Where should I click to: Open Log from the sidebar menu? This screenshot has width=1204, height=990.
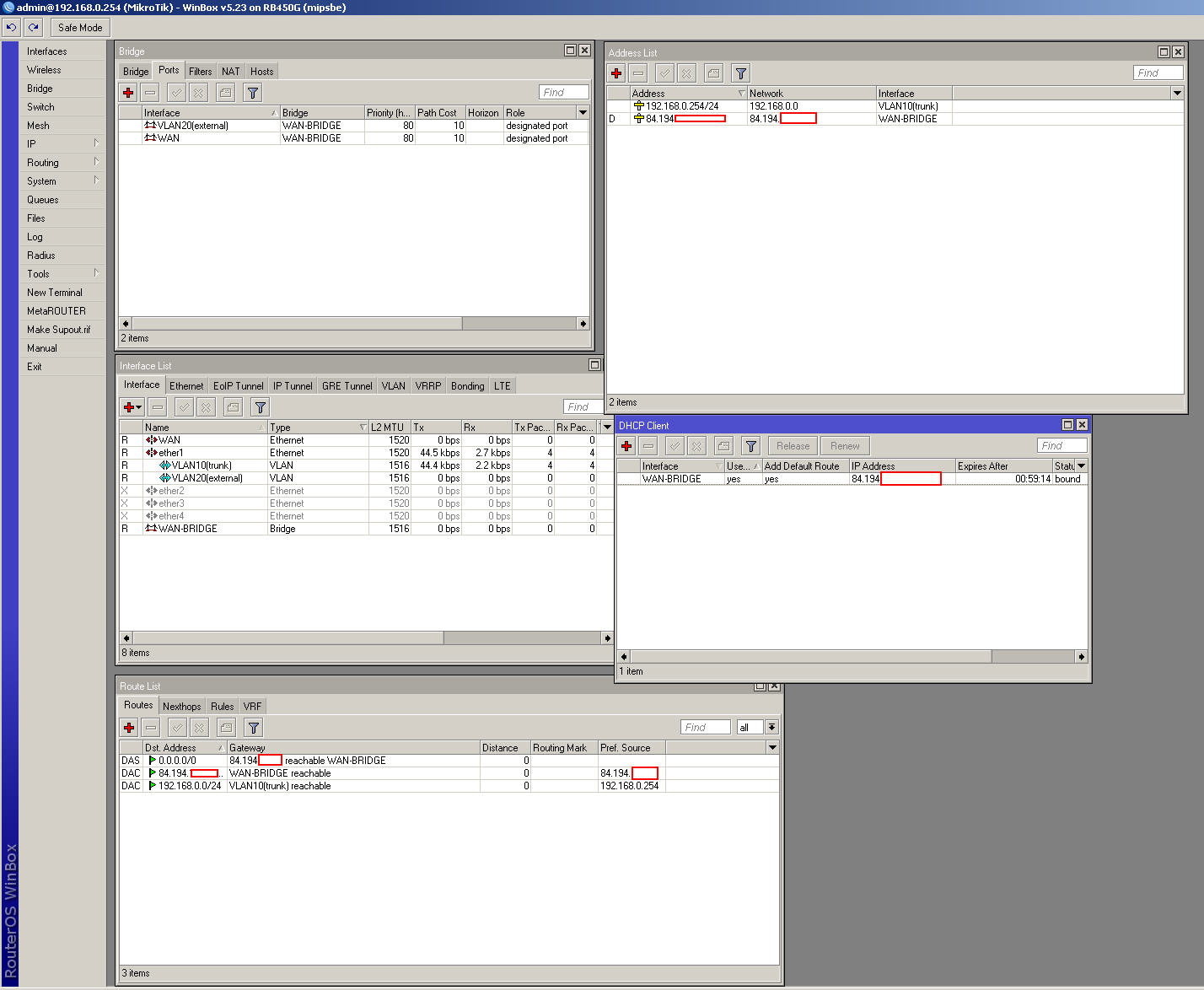(62, 237)
